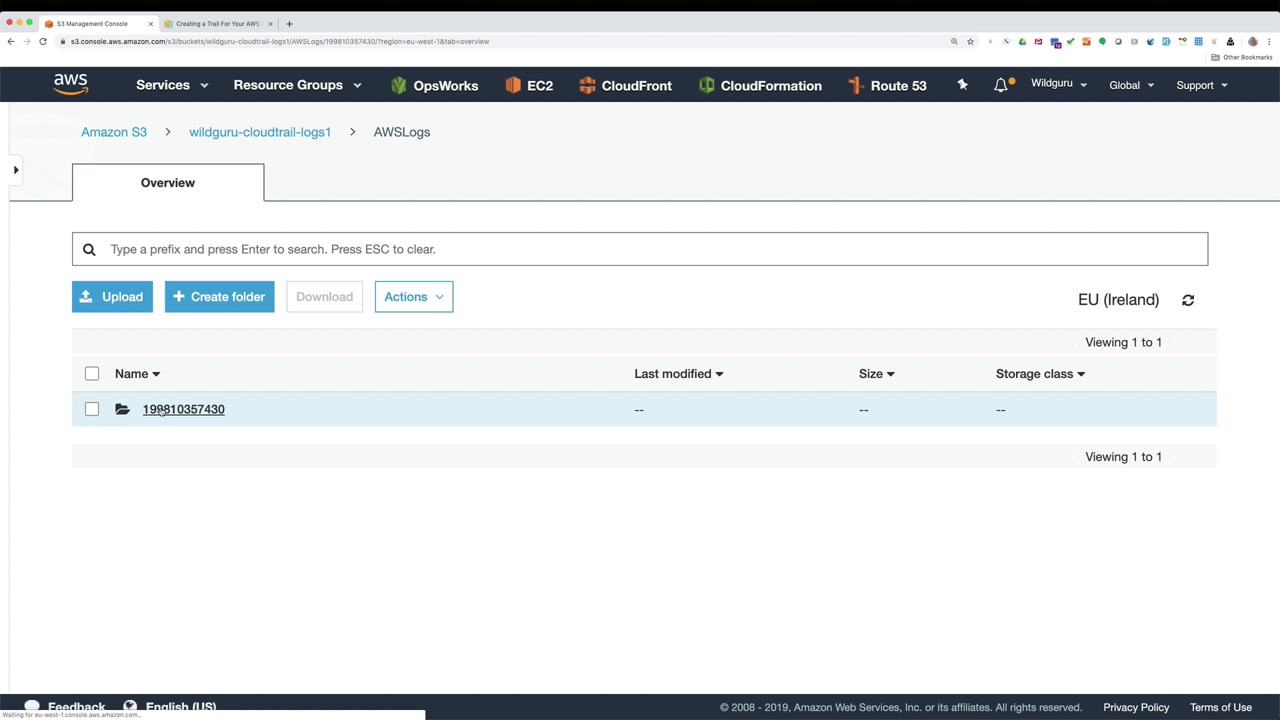The image size is (1280, 720).
Task: Bookmark this page with the star icon
Action: tap(970, 42)
